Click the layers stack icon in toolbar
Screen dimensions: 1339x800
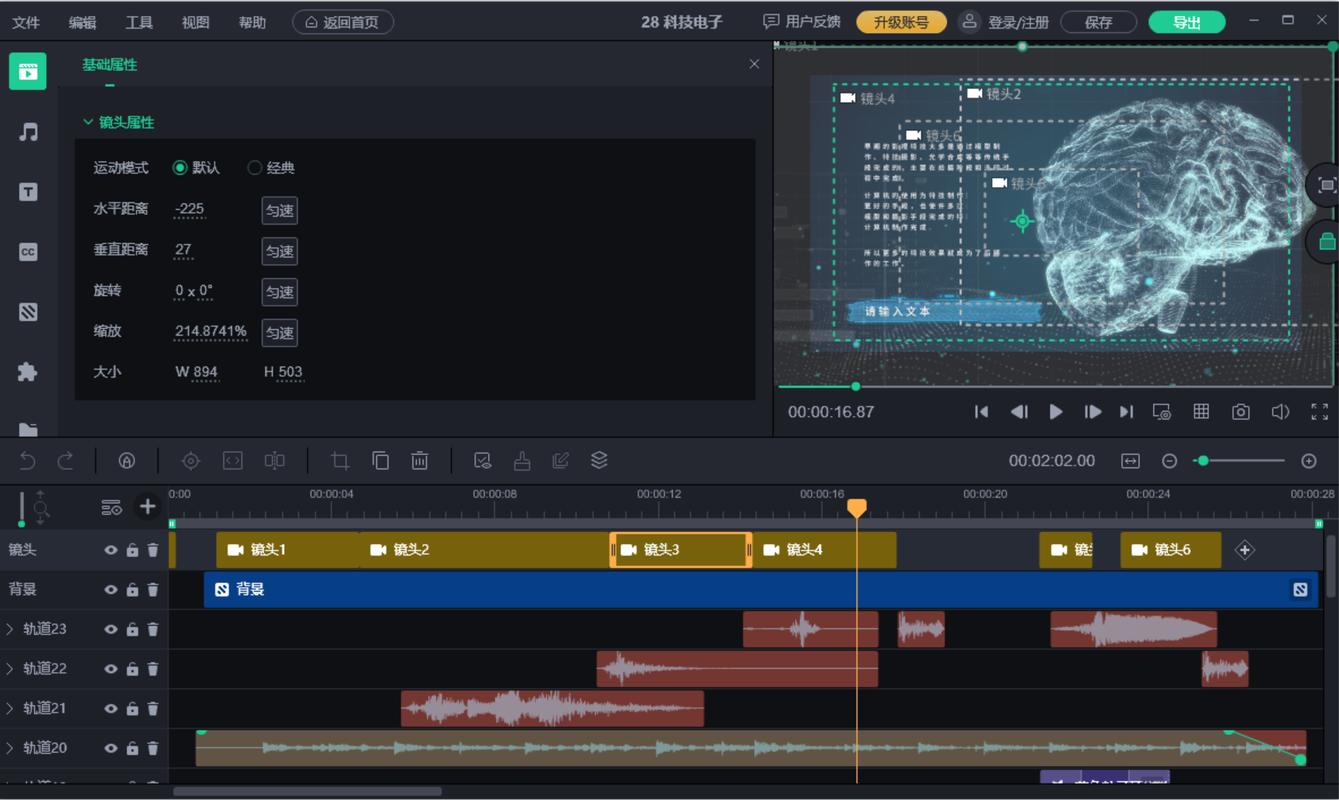pyautogui.click(x=599, y=460)
